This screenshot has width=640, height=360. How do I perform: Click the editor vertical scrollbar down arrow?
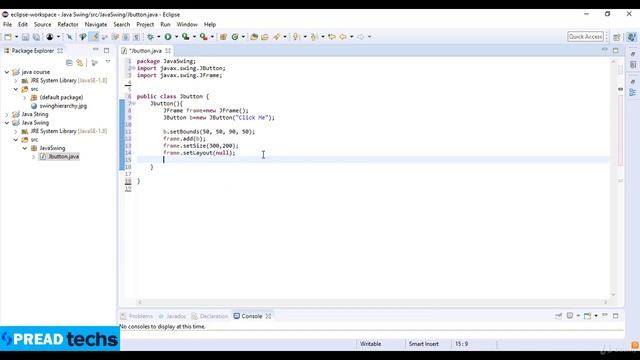tap(613, 294)
